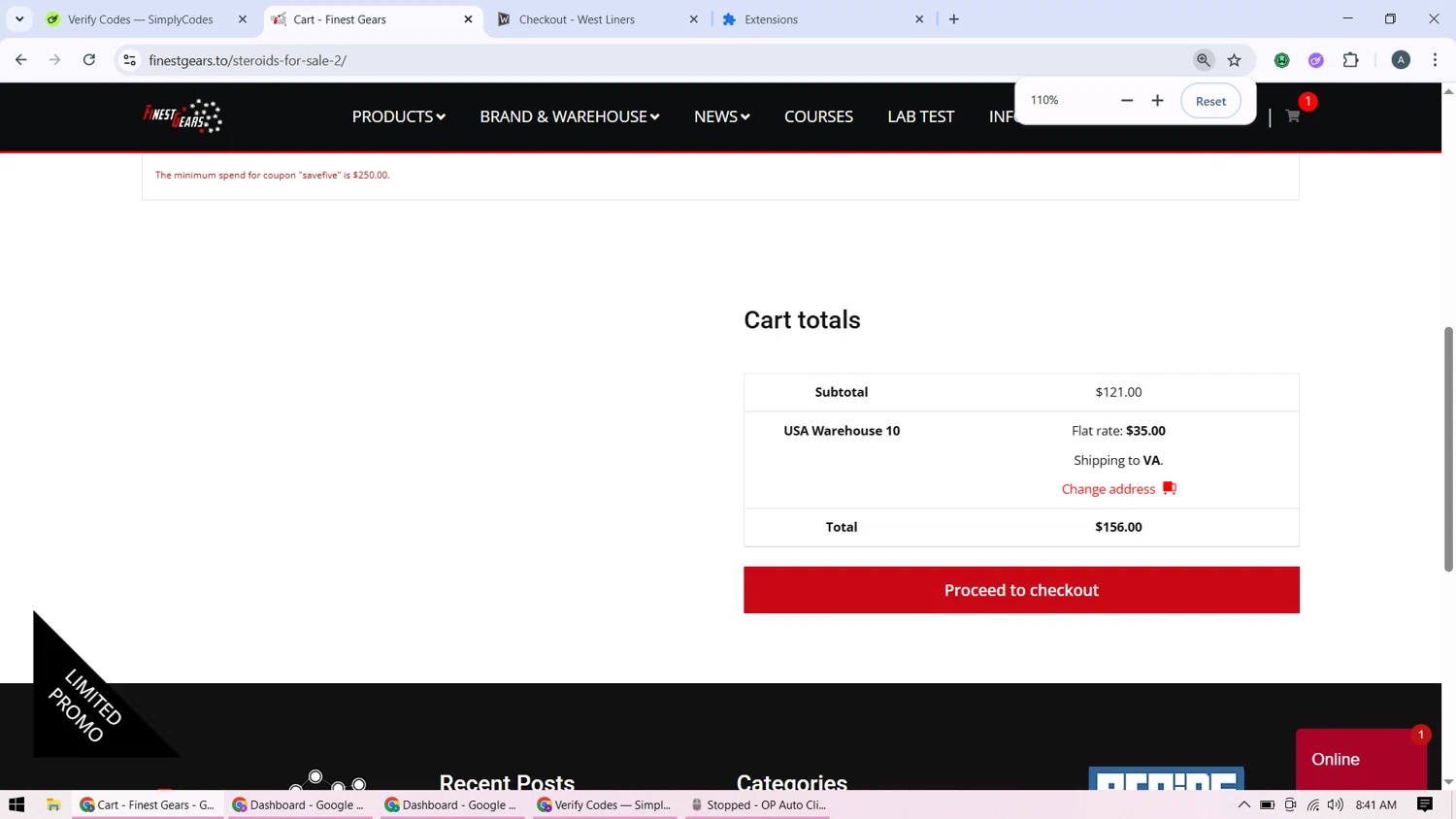Click the USA Warehouse 10 label
The width and height of the screenshot is (1456, 819).
[x=842, y=431]
